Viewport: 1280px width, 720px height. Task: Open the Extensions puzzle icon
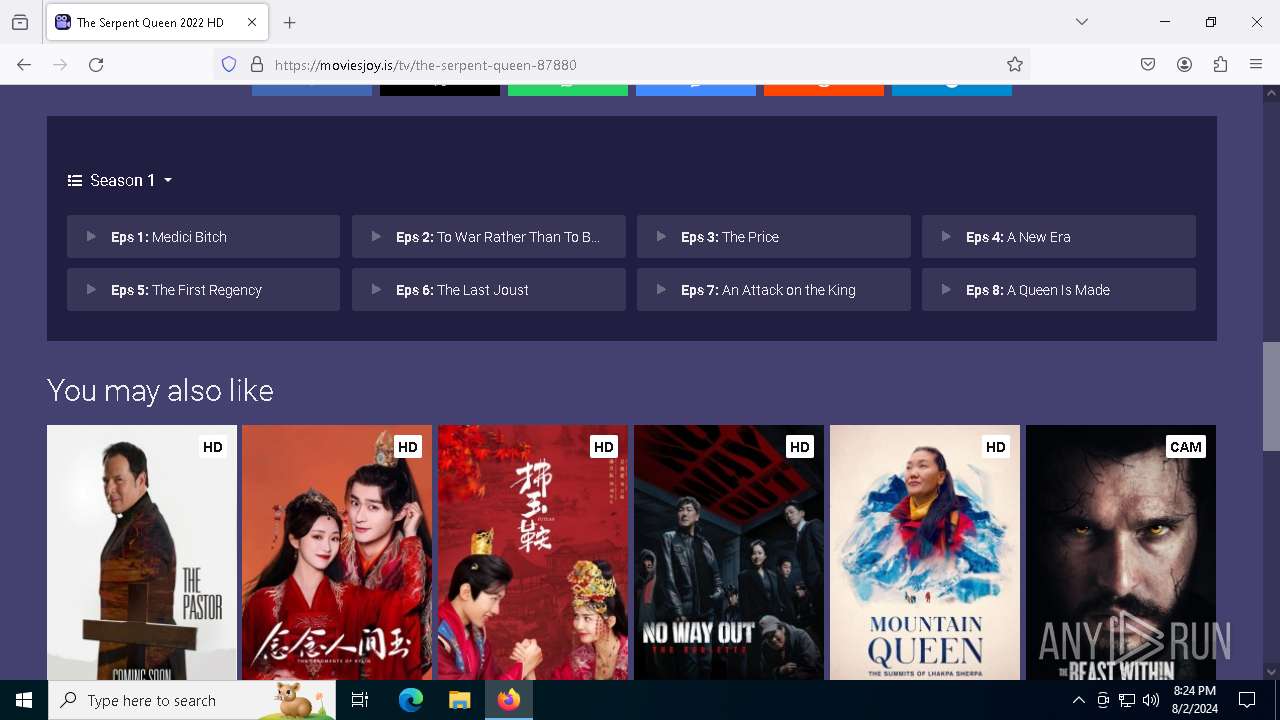pyautogui.click(x=1220, y=65)
